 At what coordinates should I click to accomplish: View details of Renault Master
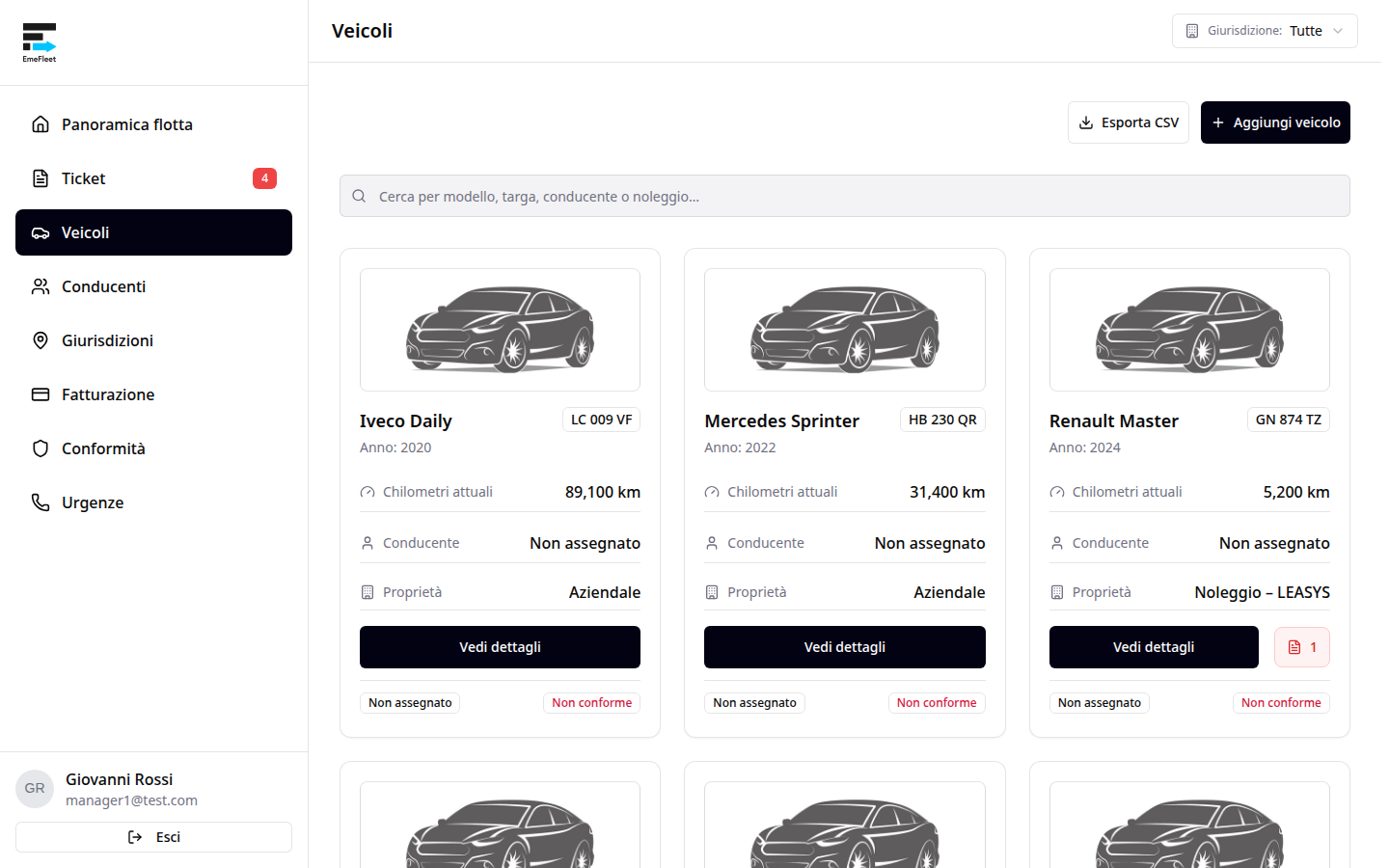point(1154,647)
